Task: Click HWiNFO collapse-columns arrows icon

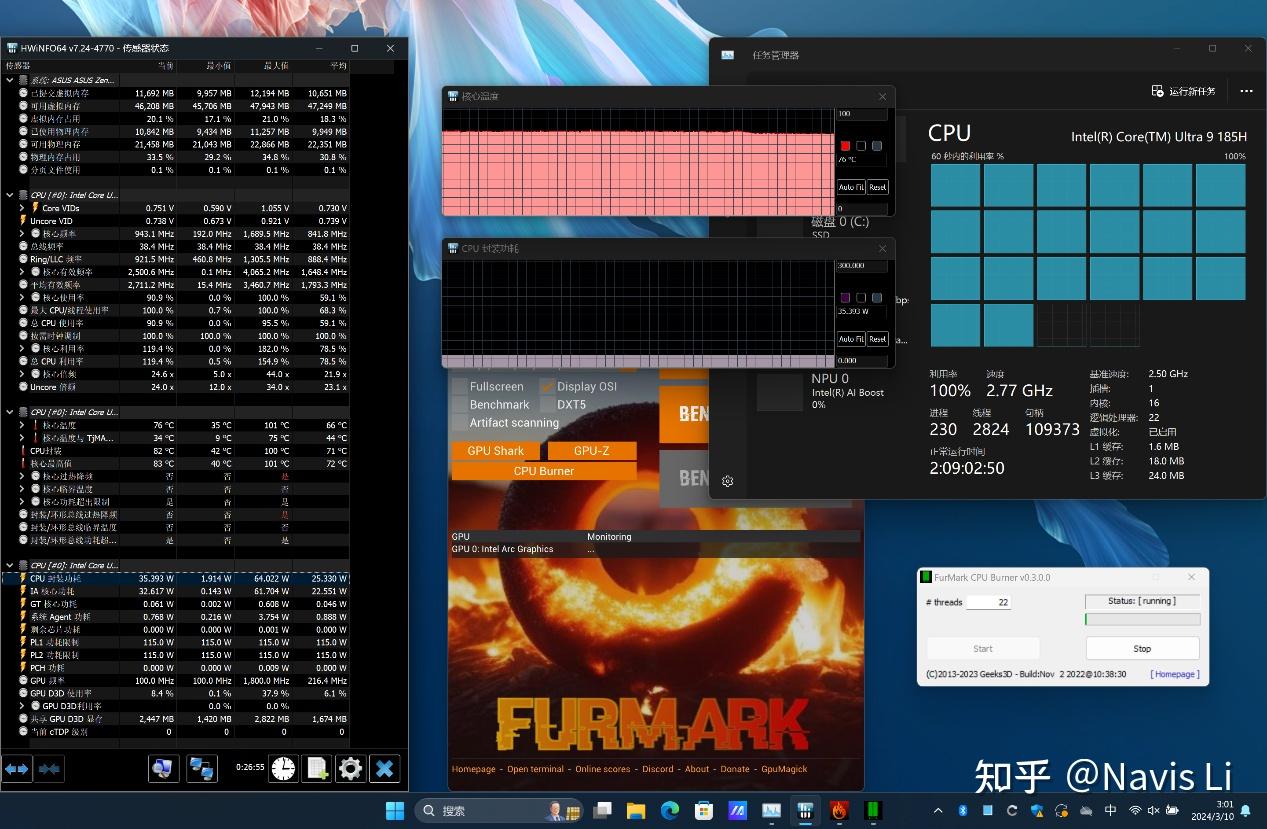Action: pos(49,768)
